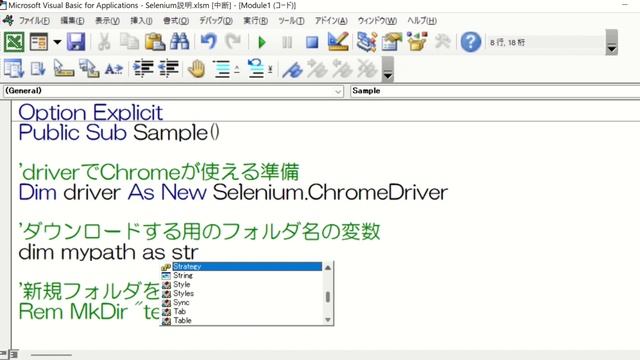Place cursor in 'dim mypath as str' line

pyautogui.click(x=109, y=252)
